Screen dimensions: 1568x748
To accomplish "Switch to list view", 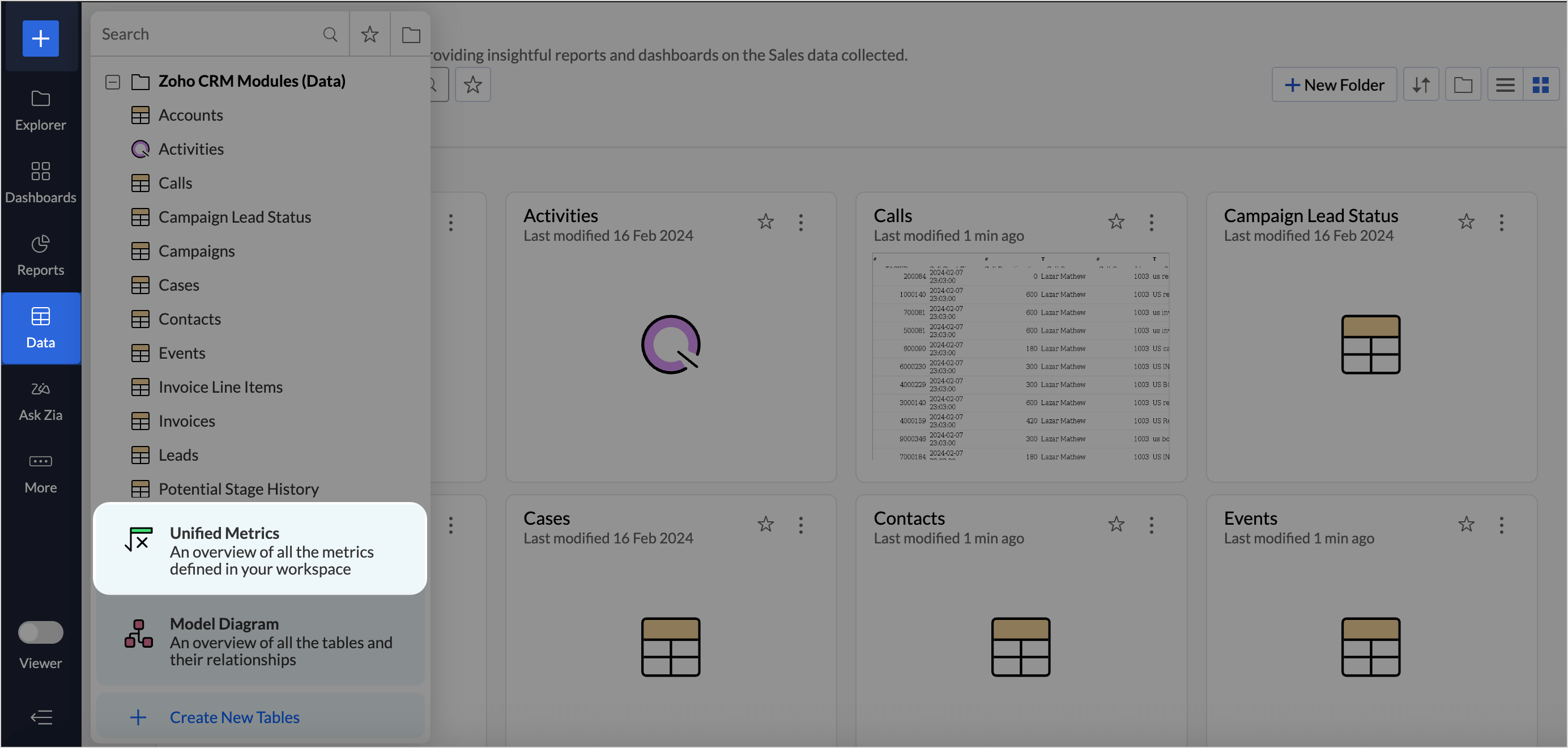I will click(x=1505, y=84).
